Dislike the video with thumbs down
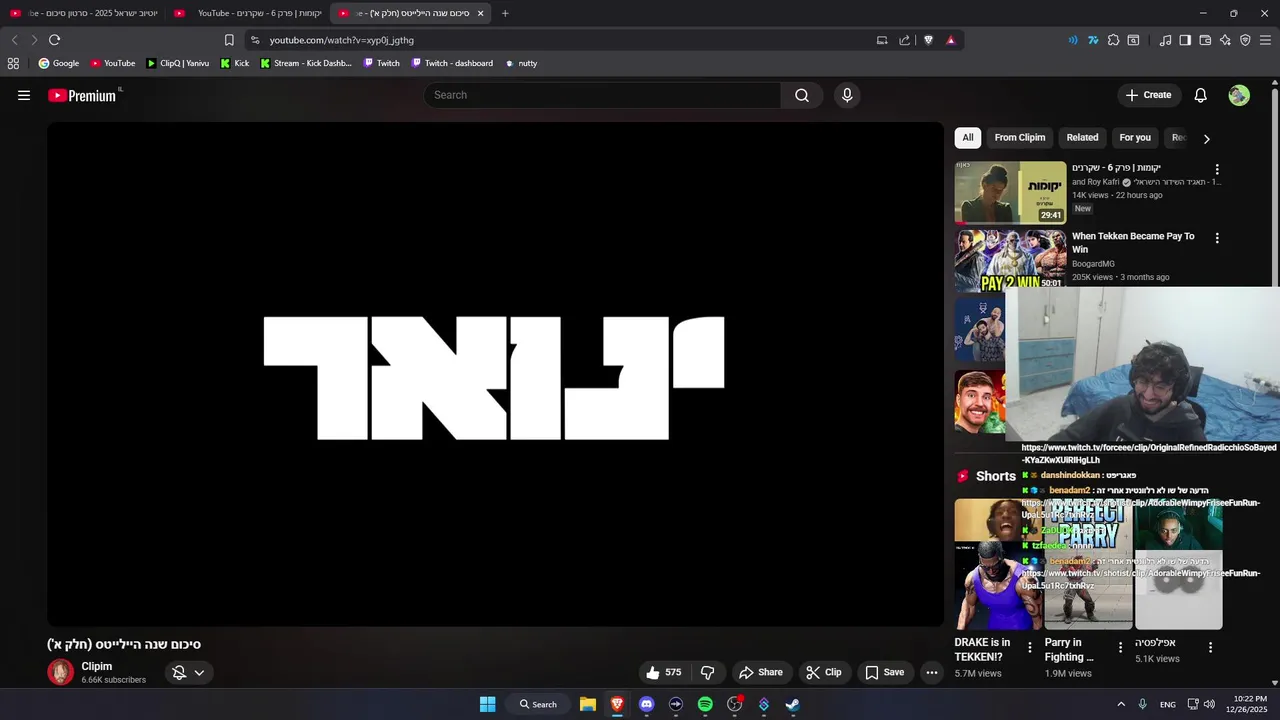This screenshot has width=1280, height=720. [x=707, y=672]
